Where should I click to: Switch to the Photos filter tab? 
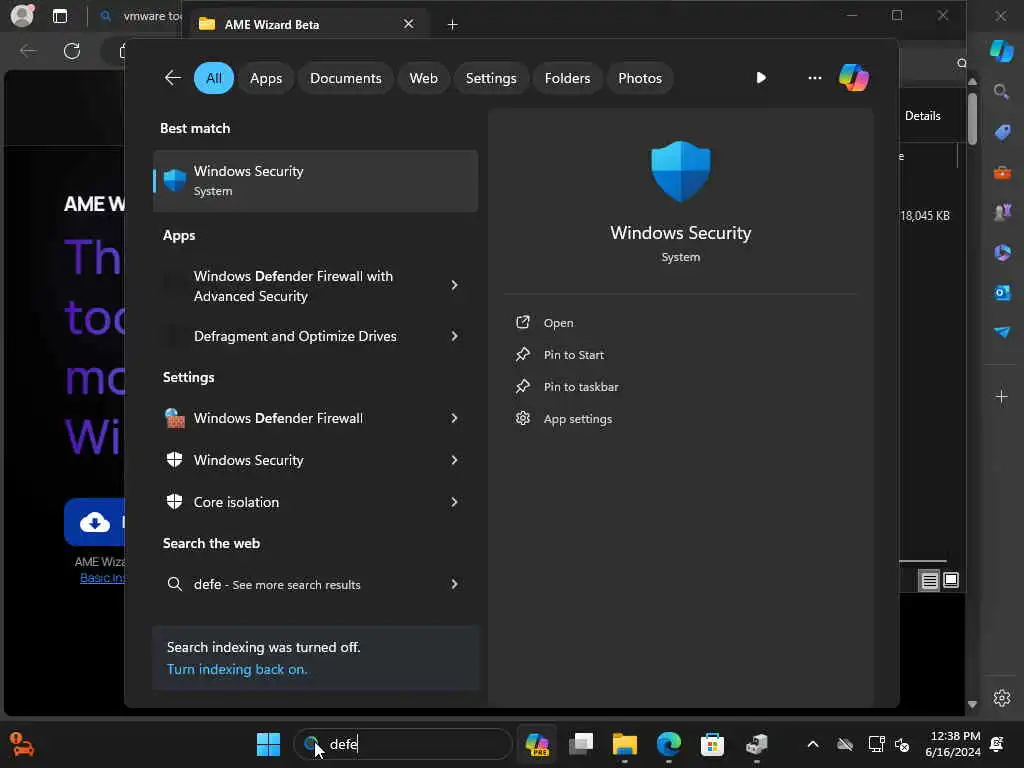tap(639, 78)
